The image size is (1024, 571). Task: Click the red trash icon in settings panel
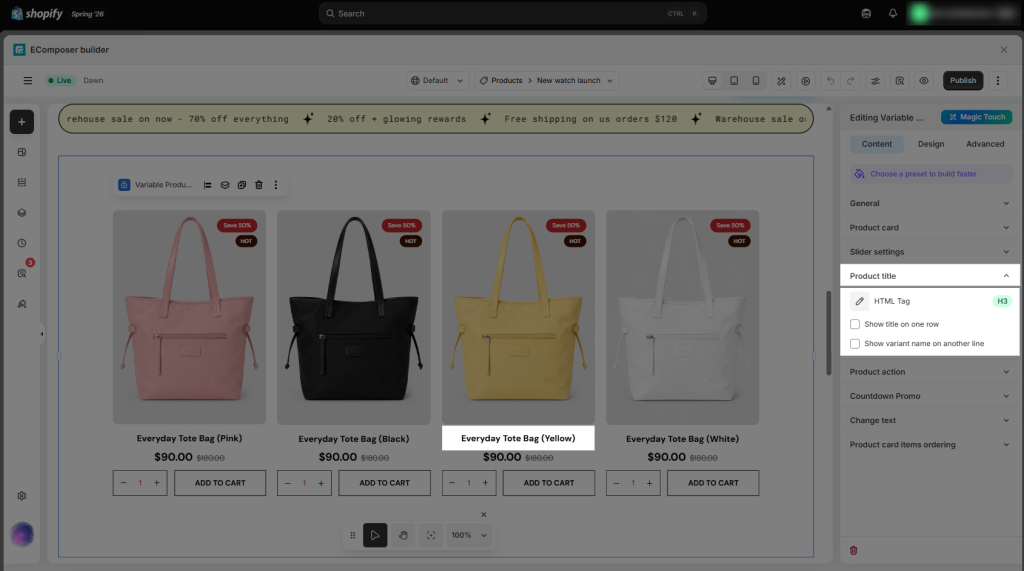tap(854, 550)
